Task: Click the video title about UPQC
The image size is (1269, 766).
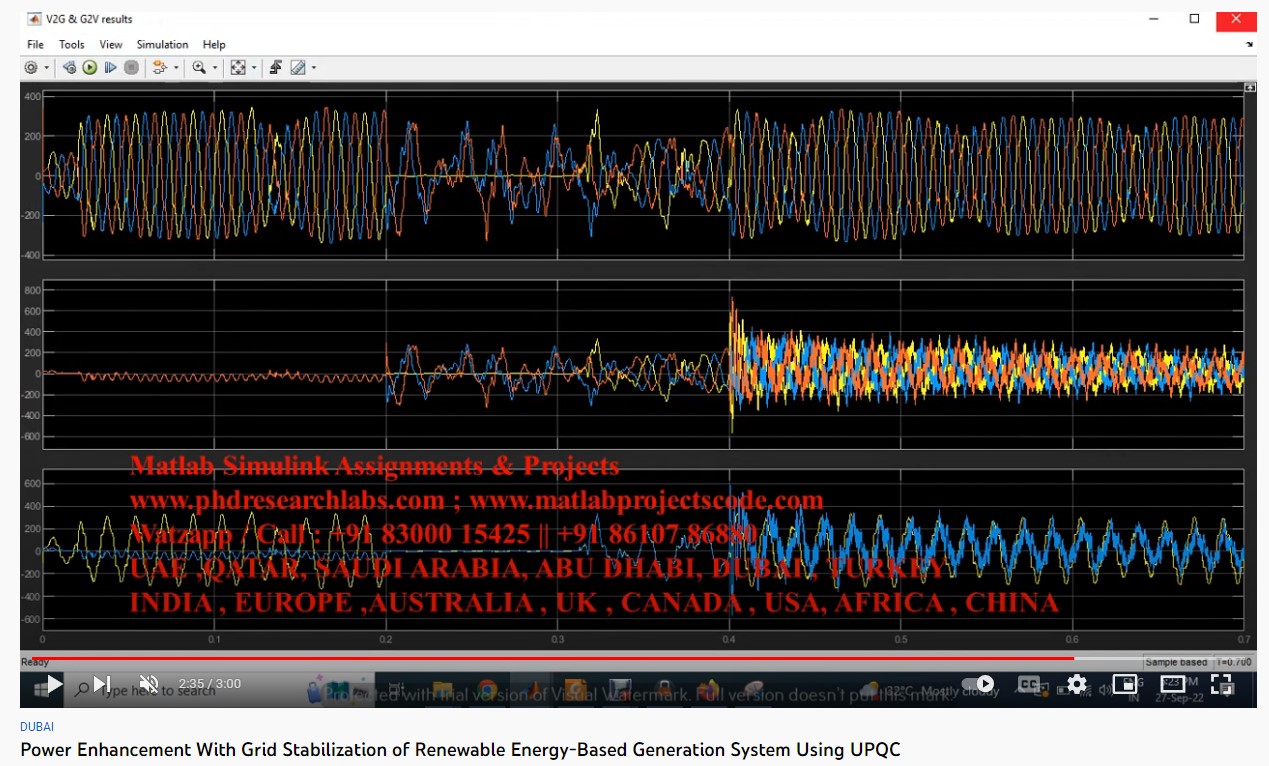Action: (460, 749)
